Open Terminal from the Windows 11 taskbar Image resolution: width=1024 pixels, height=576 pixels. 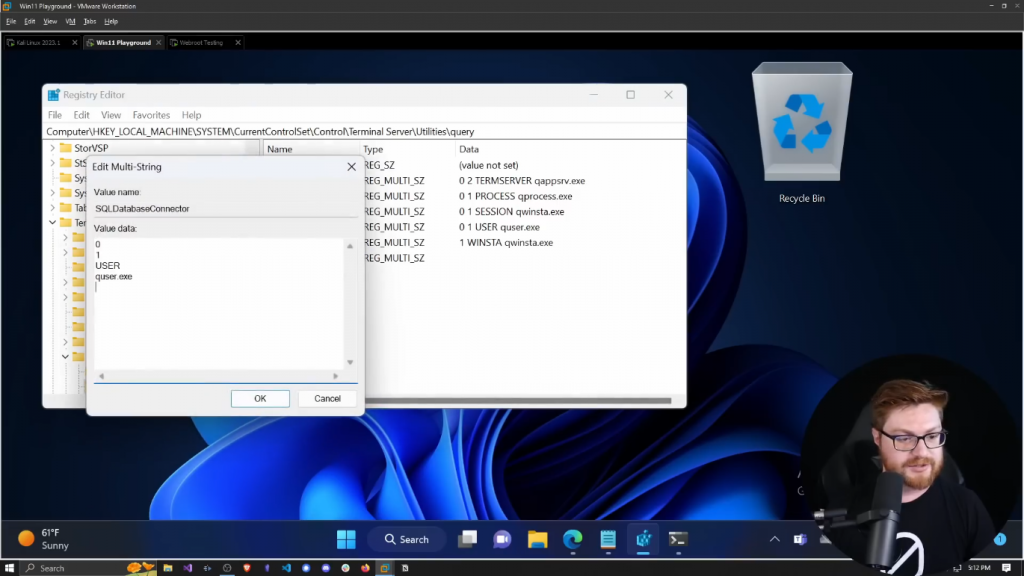pos(677,539)
